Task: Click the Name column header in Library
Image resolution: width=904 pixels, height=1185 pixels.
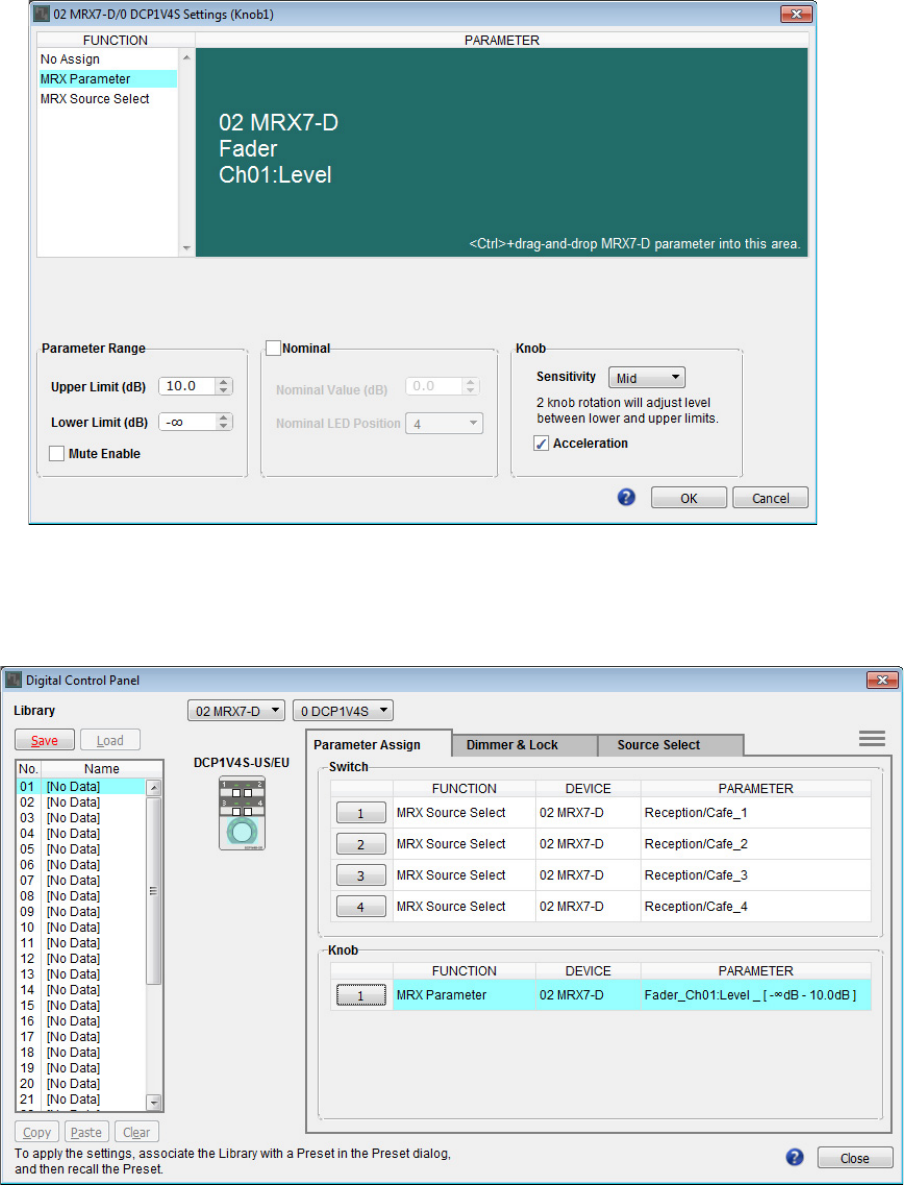Action: 101,769
